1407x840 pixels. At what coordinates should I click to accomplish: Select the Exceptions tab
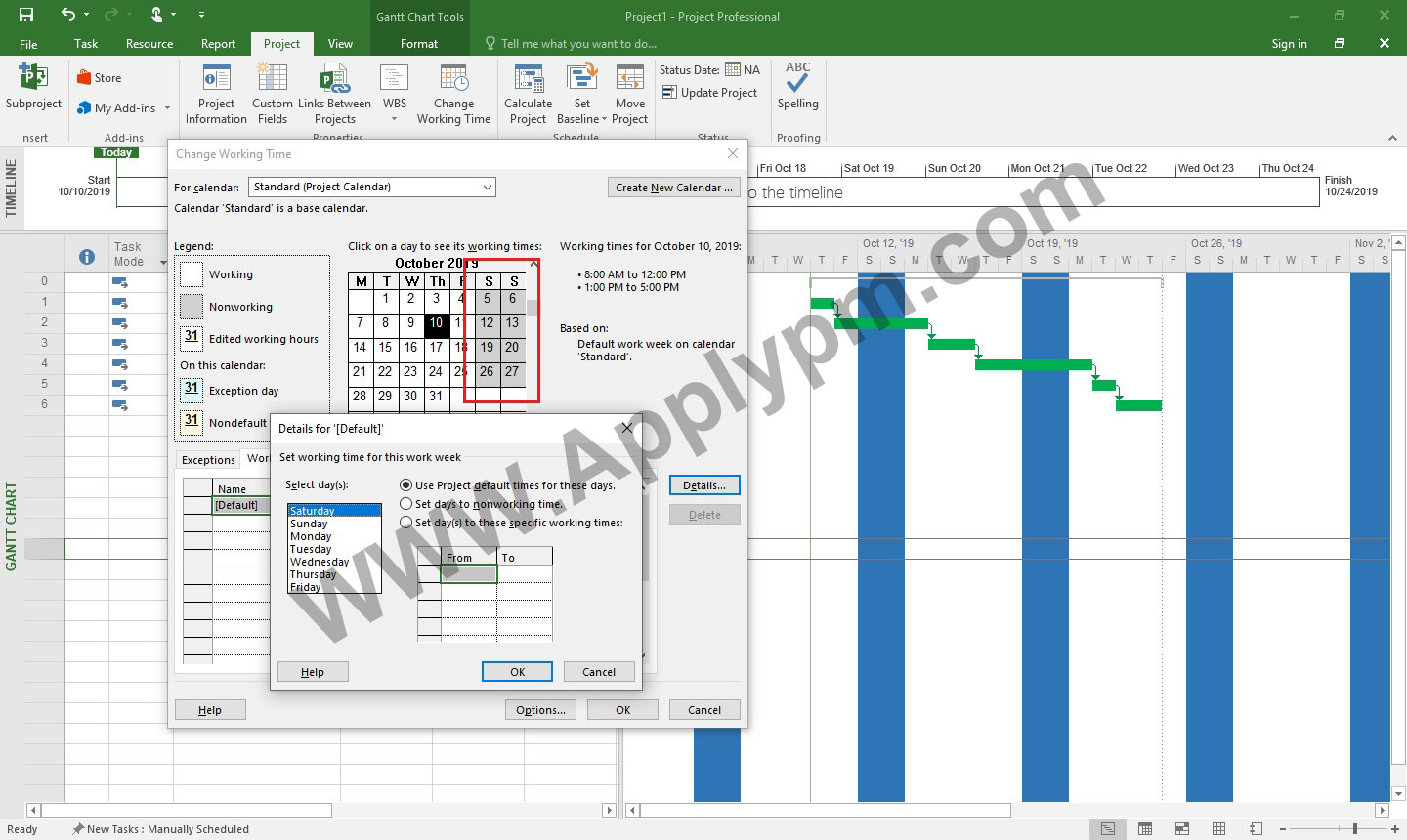point(208,460)
